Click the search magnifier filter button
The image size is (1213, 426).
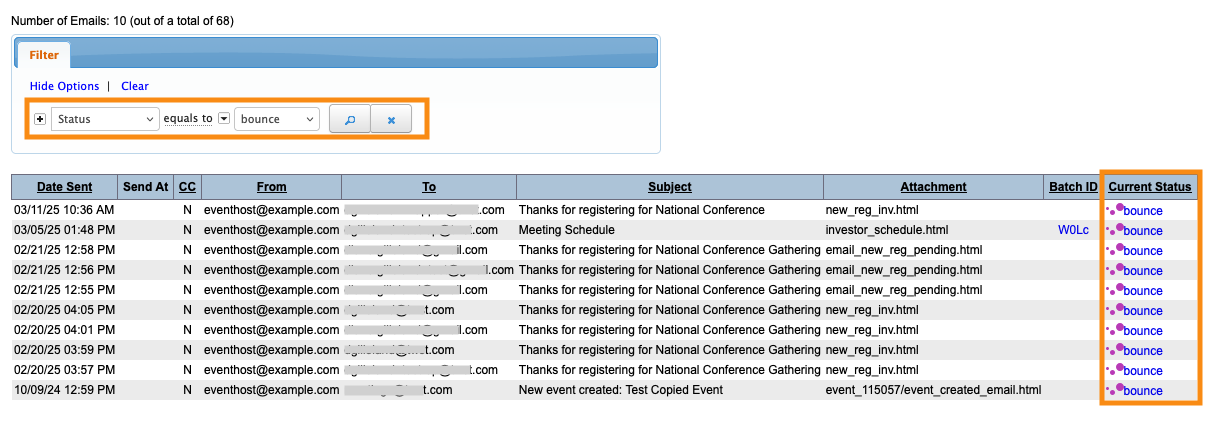[x=350, y=119]
